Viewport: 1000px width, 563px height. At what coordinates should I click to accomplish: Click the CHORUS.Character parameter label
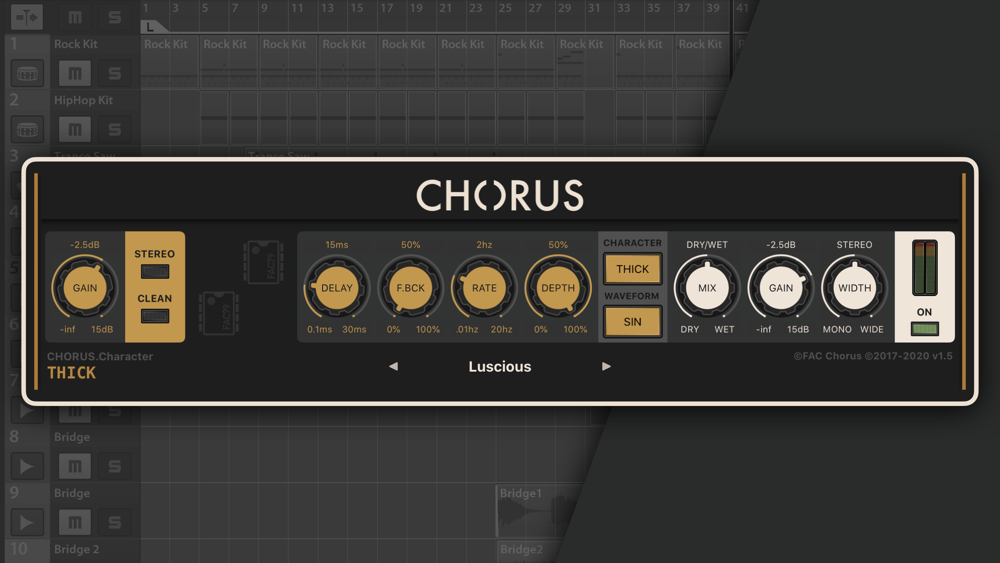click(x=100, y=356)
